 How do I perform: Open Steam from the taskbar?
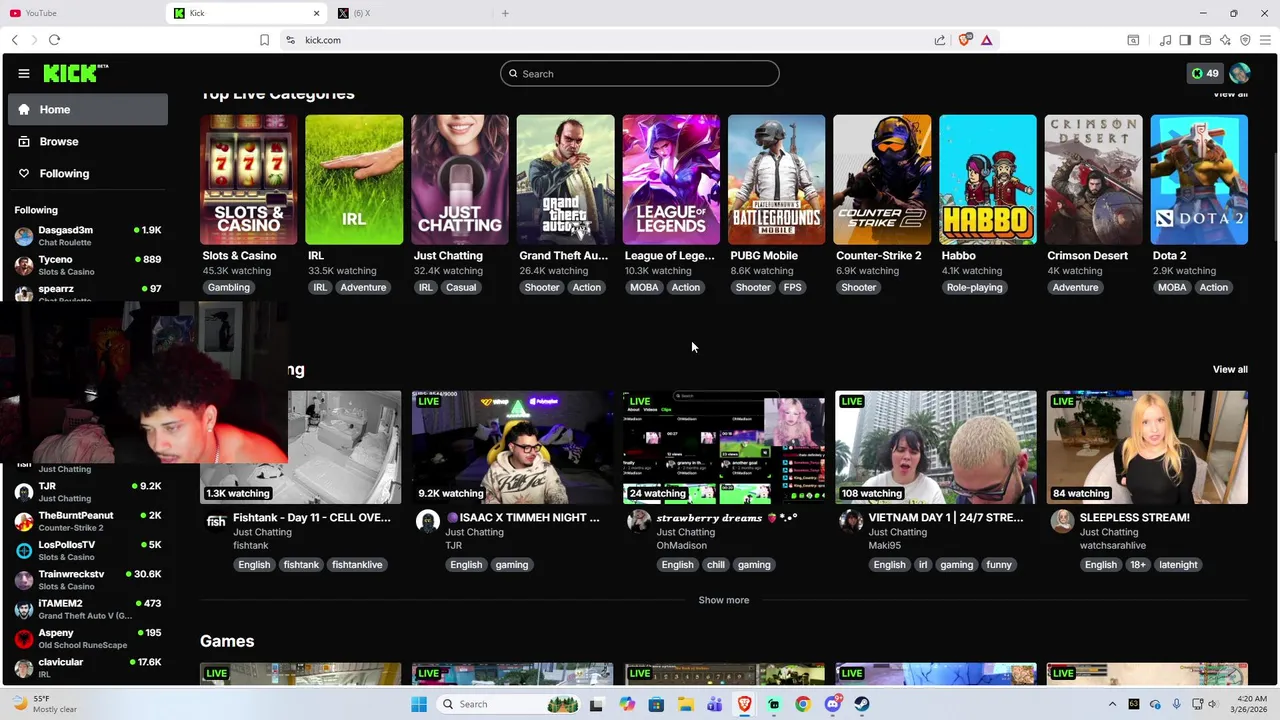tap(862, 704)
